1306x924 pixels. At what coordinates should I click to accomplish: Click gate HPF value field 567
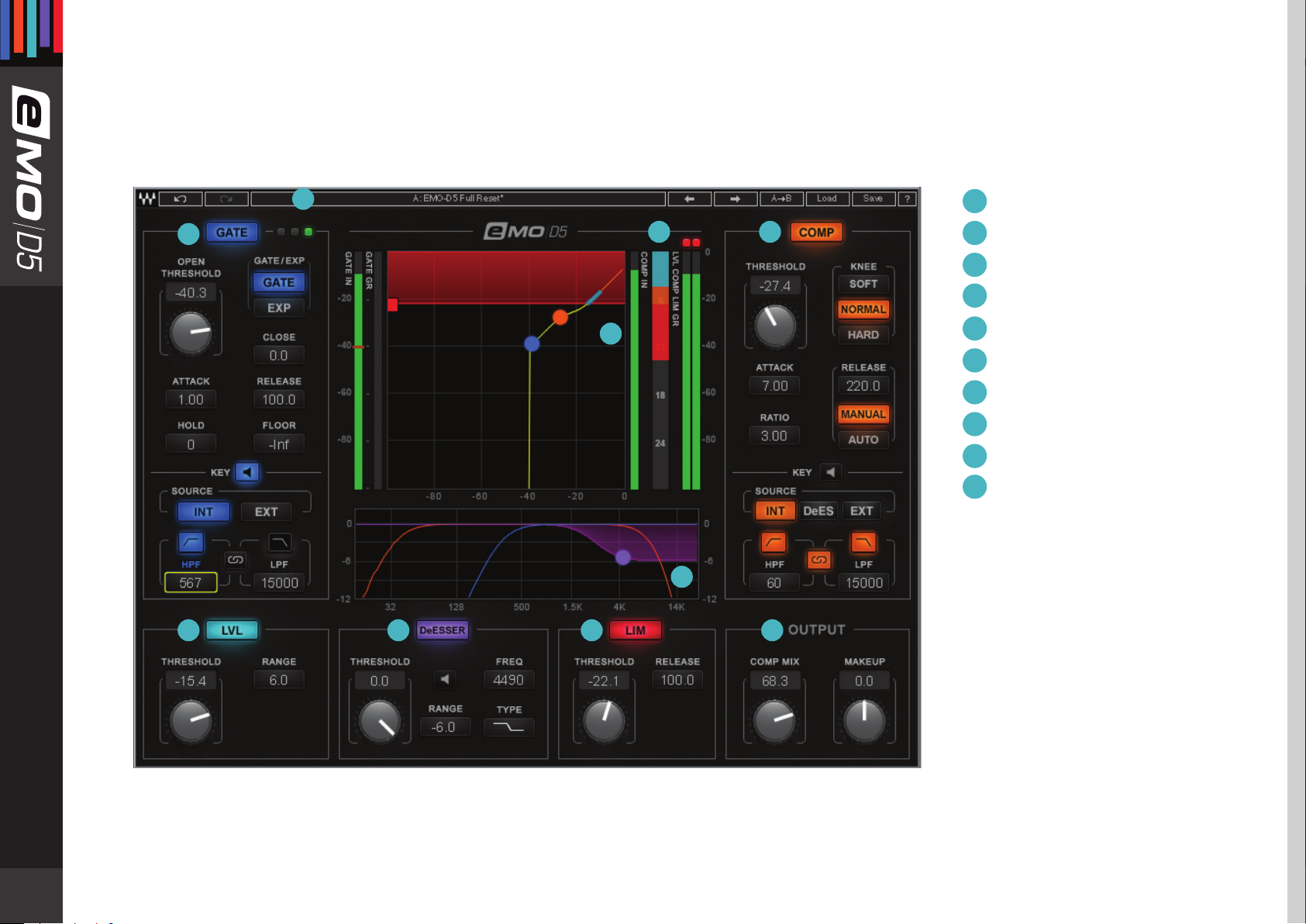point(191,583)
